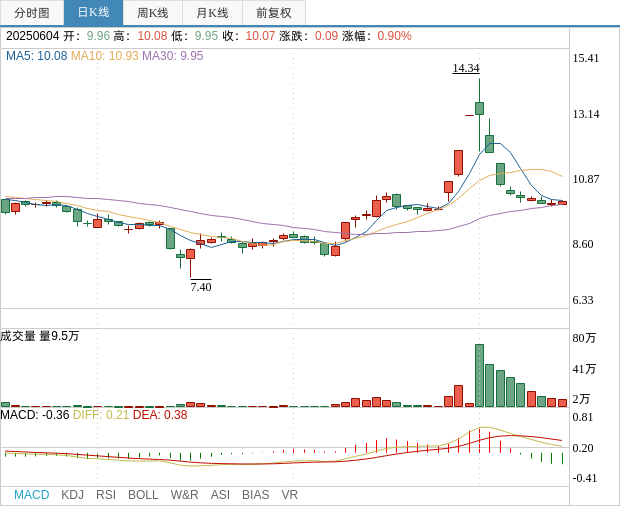Click the 15.41 price axis label
The image size is (620, 506).
click(586, 58)
